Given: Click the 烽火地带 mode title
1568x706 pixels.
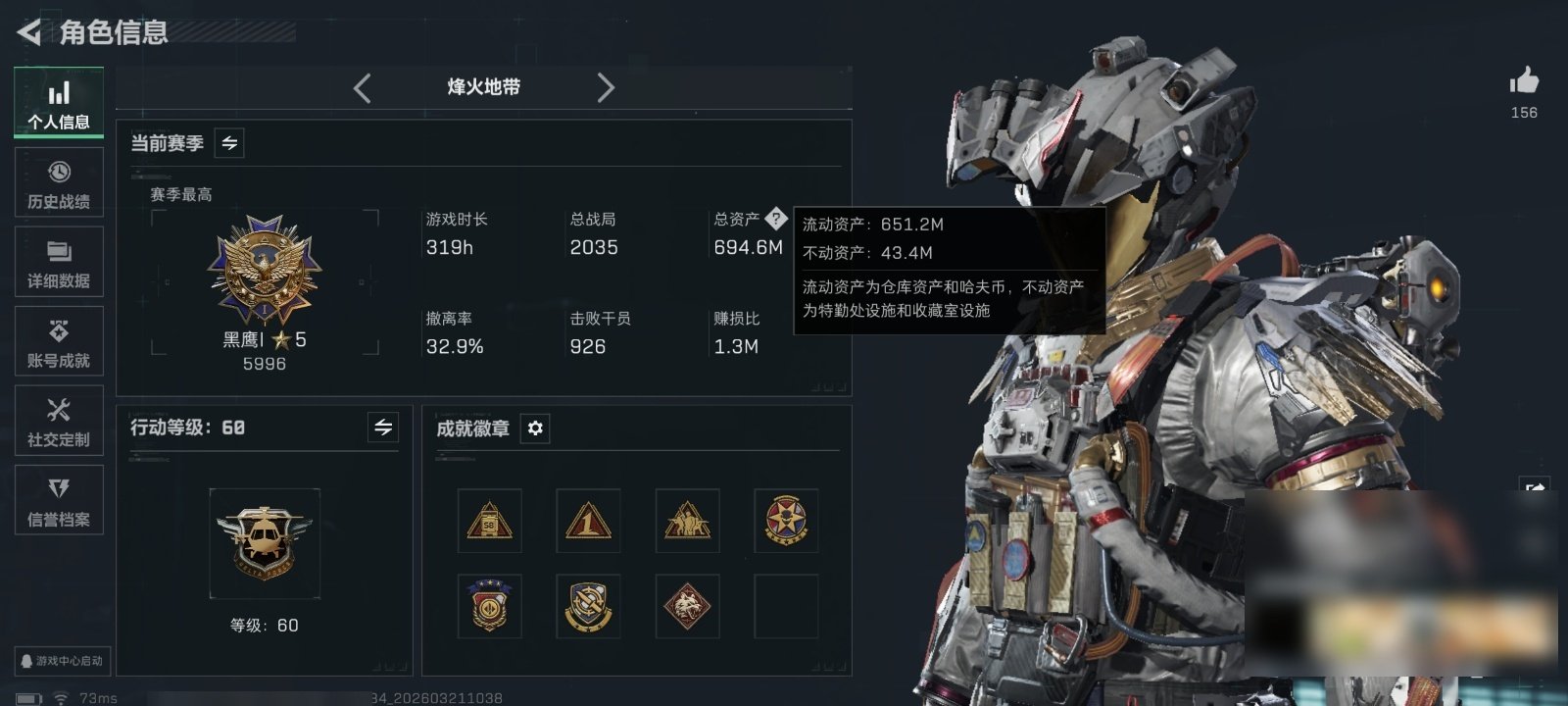Looking at the screenshot, I should 484,87.
